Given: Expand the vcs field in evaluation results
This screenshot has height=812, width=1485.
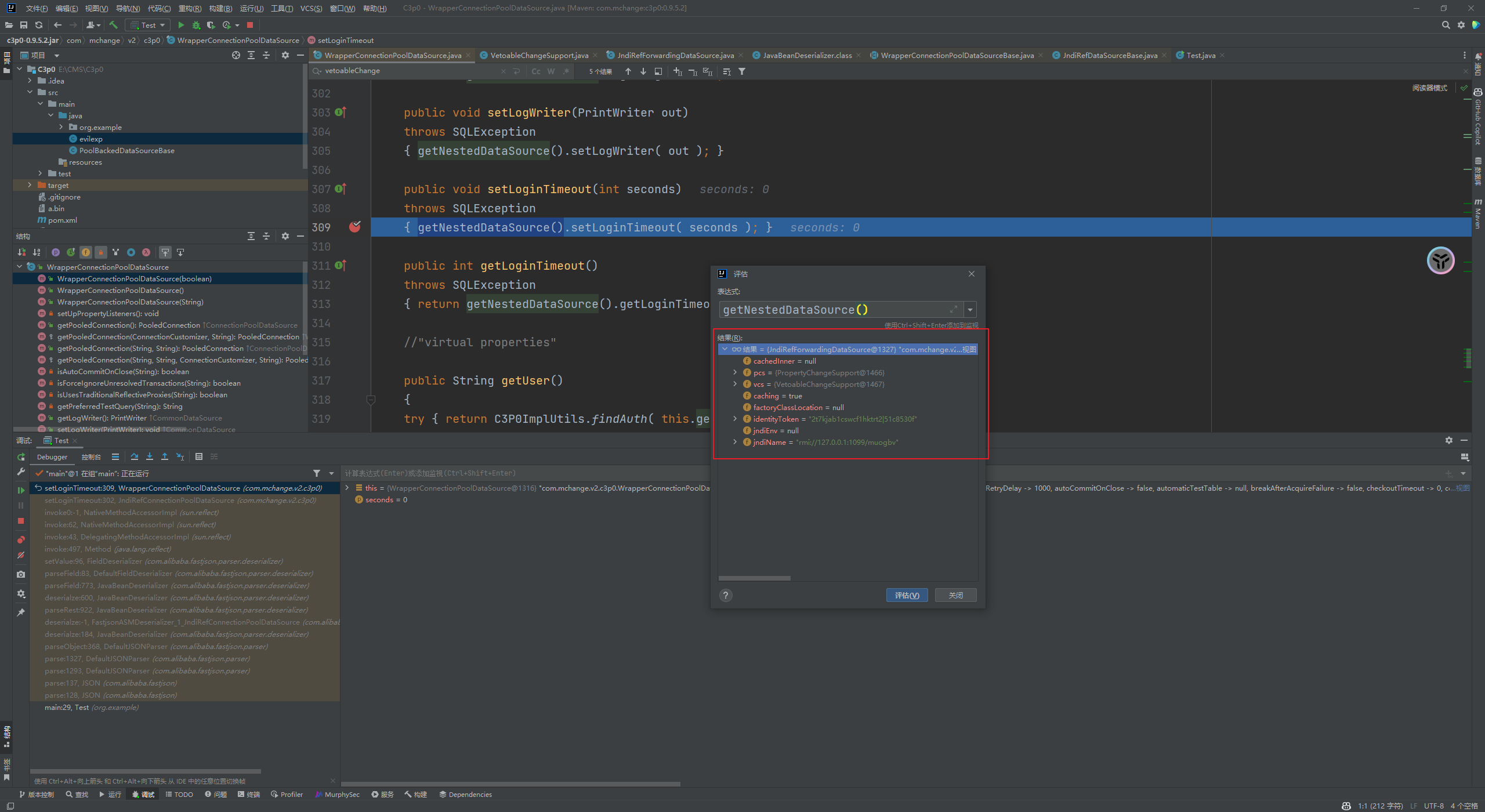Looking at the screenshot, I should tap(735, 384).
